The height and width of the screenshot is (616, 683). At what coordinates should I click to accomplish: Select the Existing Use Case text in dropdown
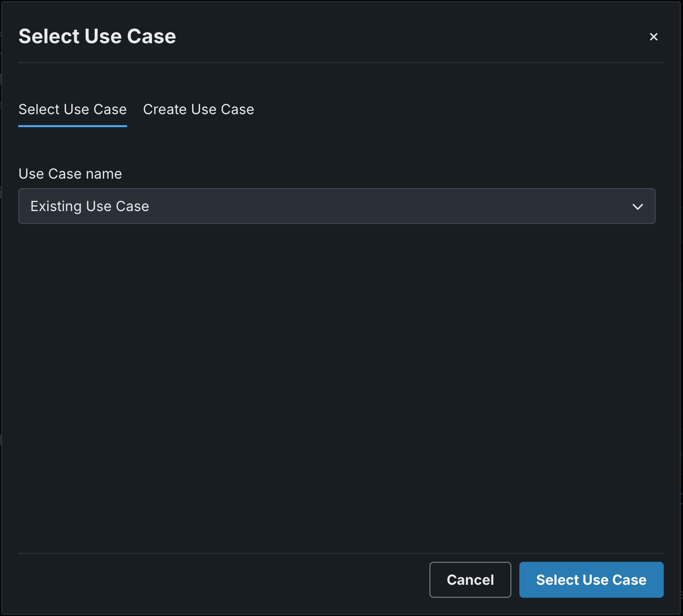point(90,206)
